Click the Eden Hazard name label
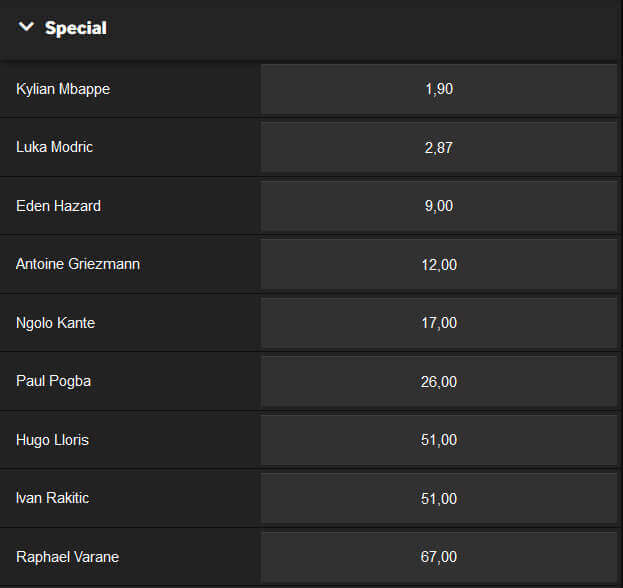The image size is (623, 588). 58,206
